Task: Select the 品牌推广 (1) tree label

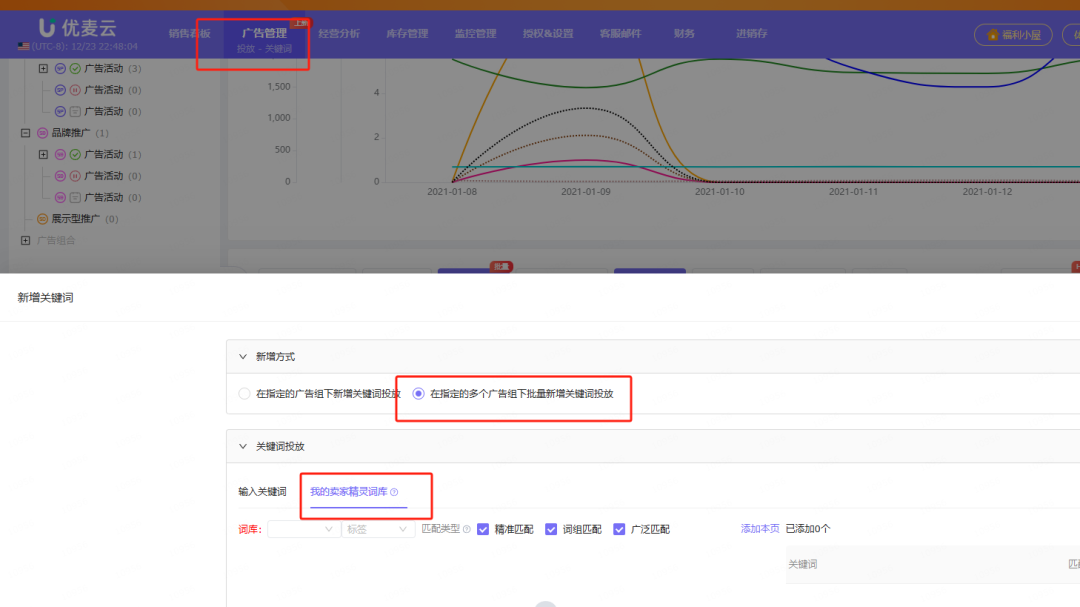Action: [80, 132]
